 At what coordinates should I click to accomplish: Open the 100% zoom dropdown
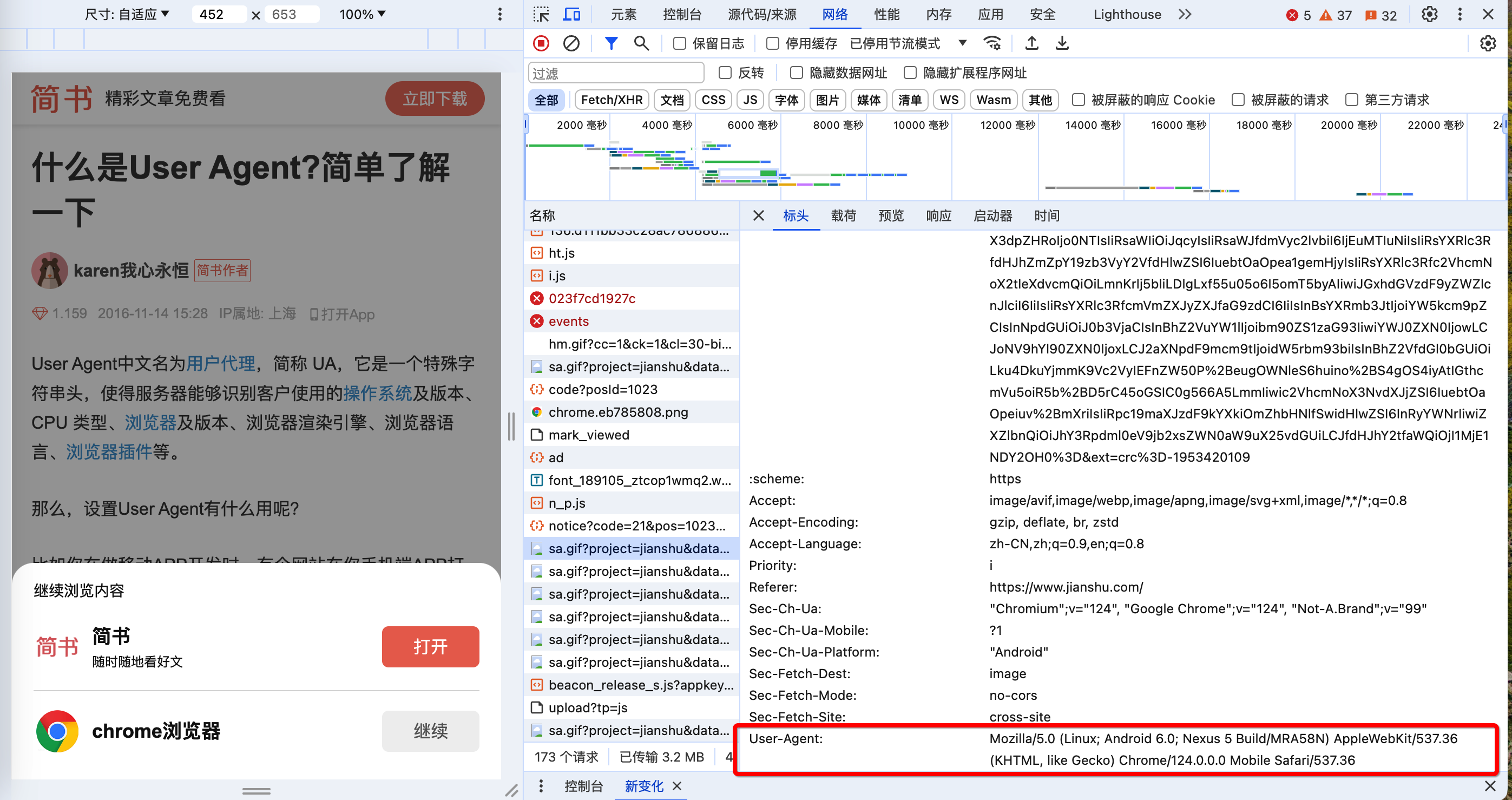(x=362, y=14)
